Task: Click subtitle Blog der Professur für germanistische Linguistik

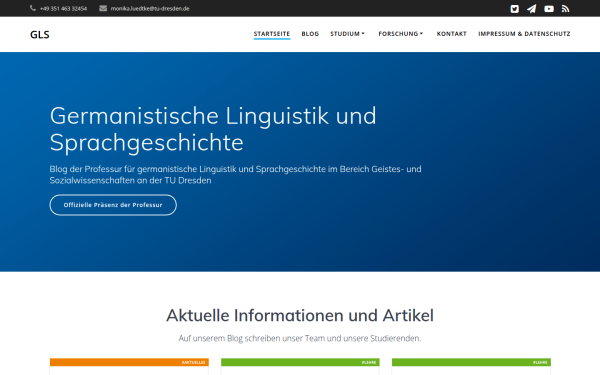Action: pos(235,174)
